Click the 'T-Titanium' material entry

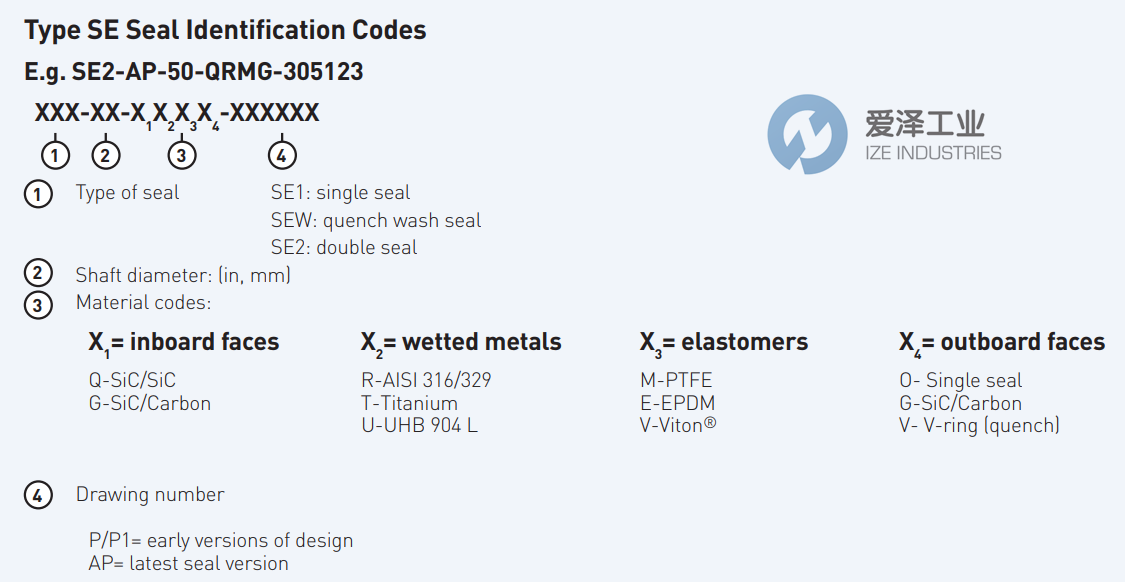(409, 403)
